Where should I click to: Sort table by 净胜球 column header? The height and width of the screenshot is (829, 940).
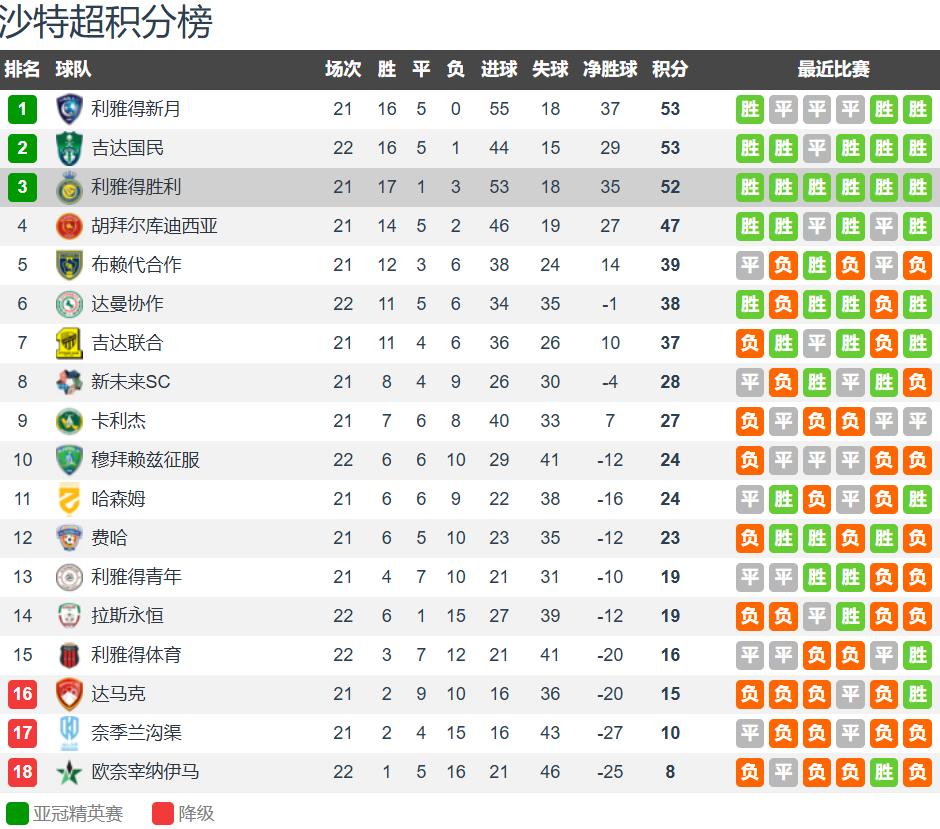pos(610,69)
